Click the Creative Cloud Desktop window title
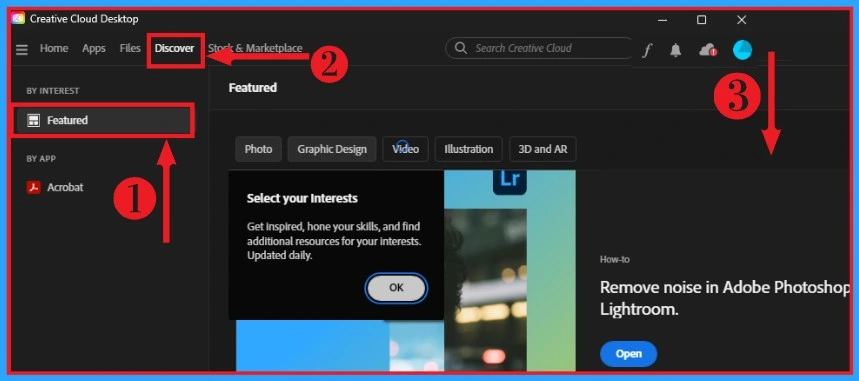This screenshot has width=859, height=381. pyautogui.click(x=84, y=19)
